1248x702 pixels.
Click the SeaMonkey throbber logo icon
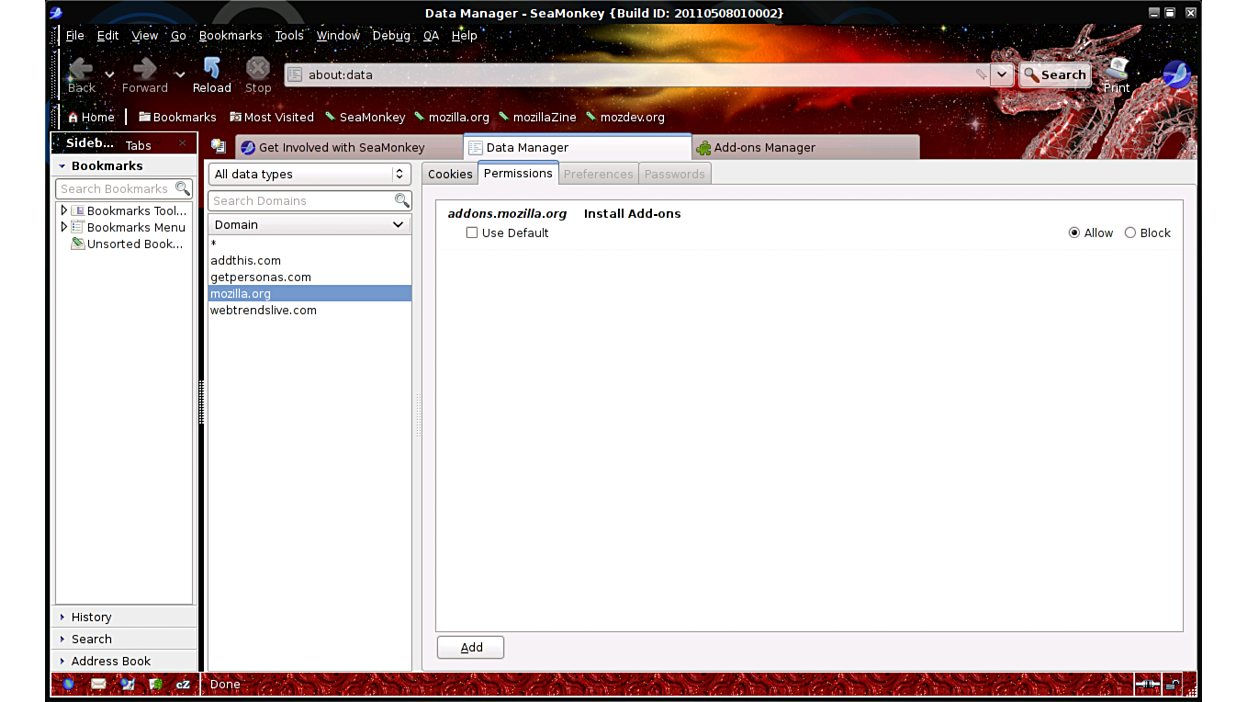pos(1176,74)
